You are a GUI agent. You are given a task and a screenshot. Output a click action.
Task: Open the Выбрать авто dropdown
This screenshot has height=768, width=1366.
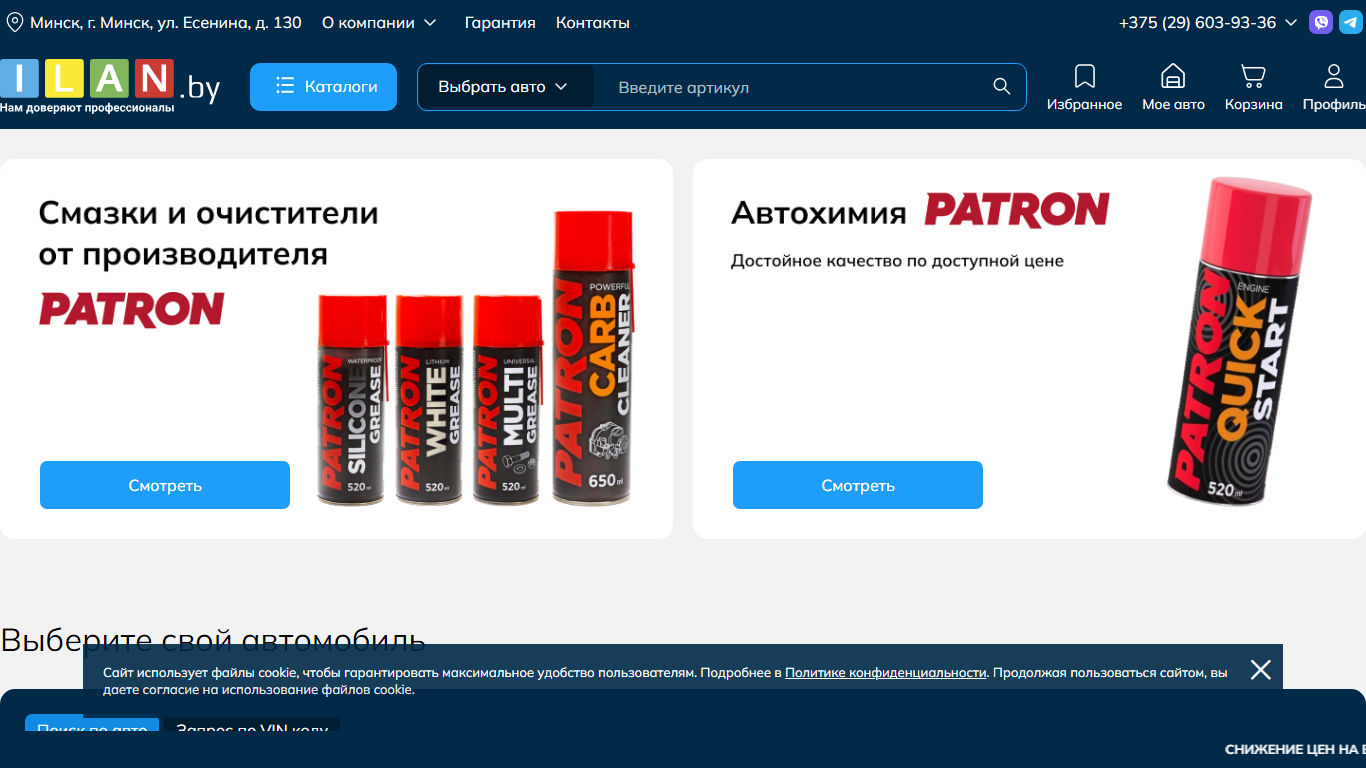point(504,87)
